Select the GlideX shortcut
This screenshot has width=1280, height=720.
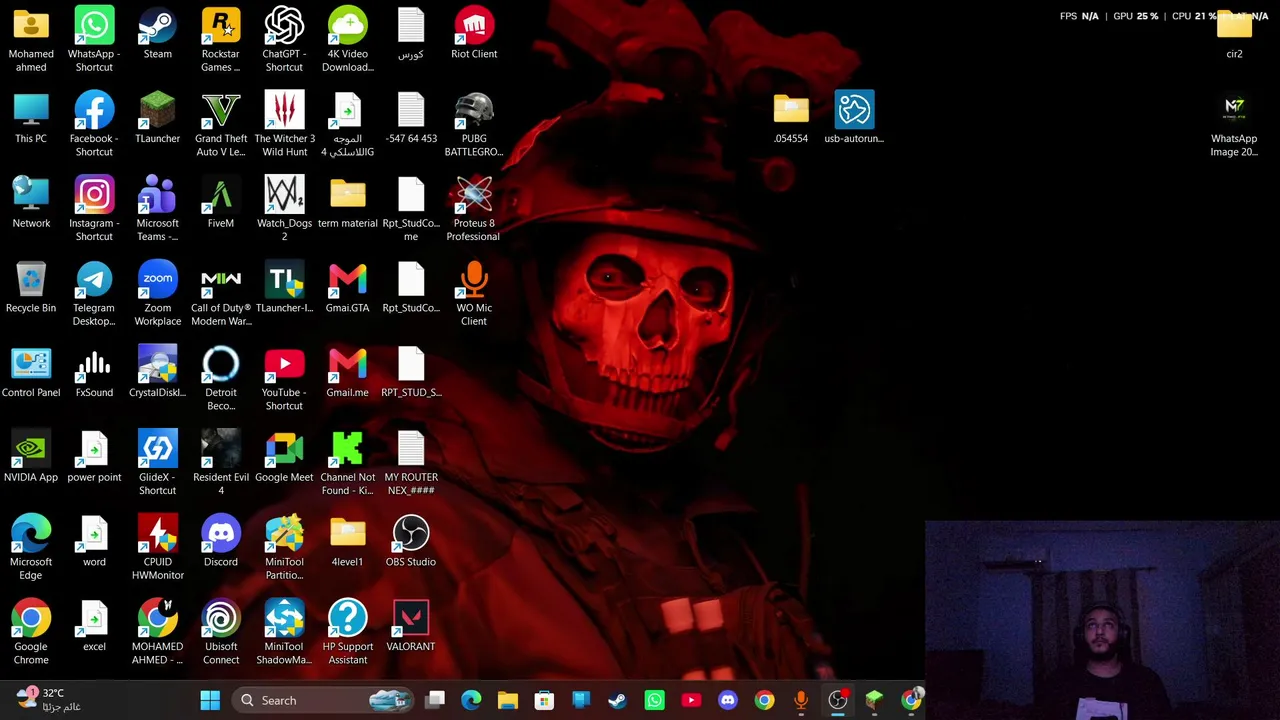pos(157,463)
